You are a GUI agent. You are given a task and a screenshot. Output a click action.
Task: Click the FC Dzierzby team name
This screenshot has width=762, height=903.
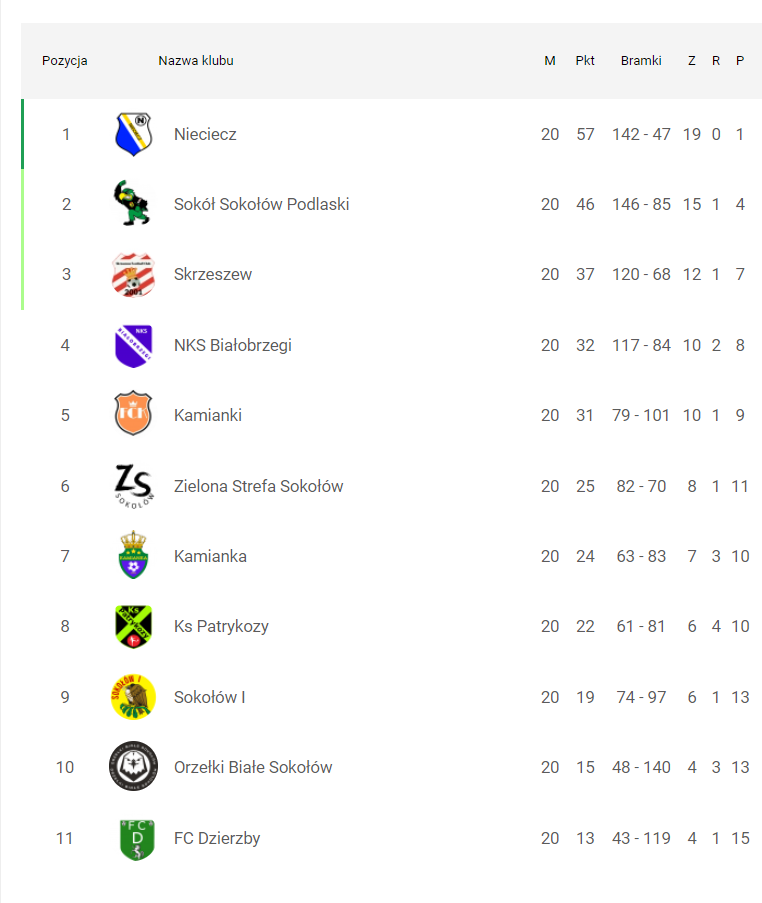pyautogui.click(x=217, y=838)
